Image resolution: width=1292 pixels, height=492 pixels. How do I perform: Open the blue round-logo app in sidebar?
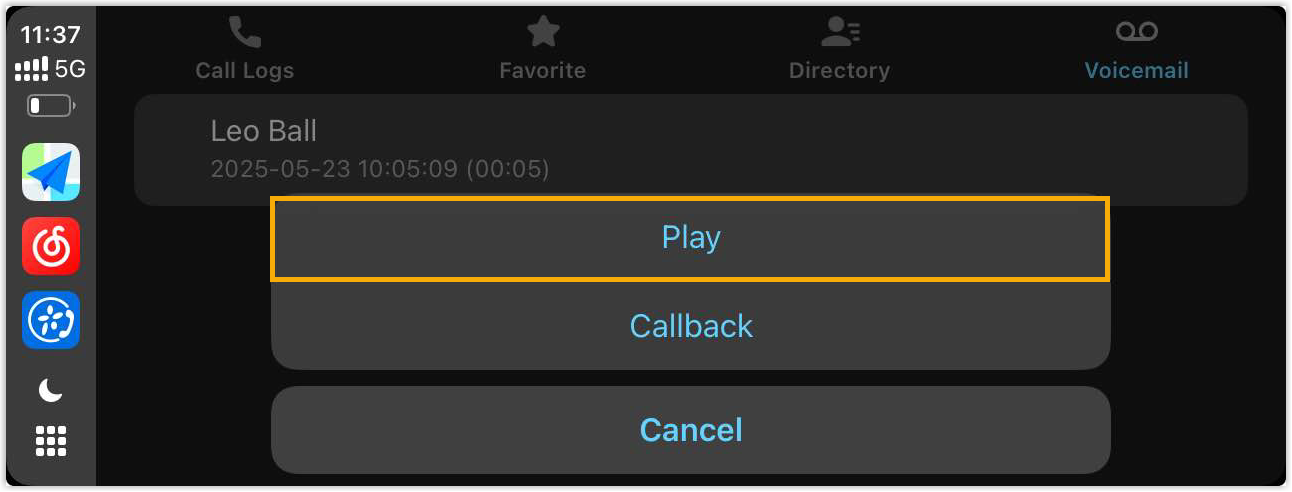(x=51, y=320)
